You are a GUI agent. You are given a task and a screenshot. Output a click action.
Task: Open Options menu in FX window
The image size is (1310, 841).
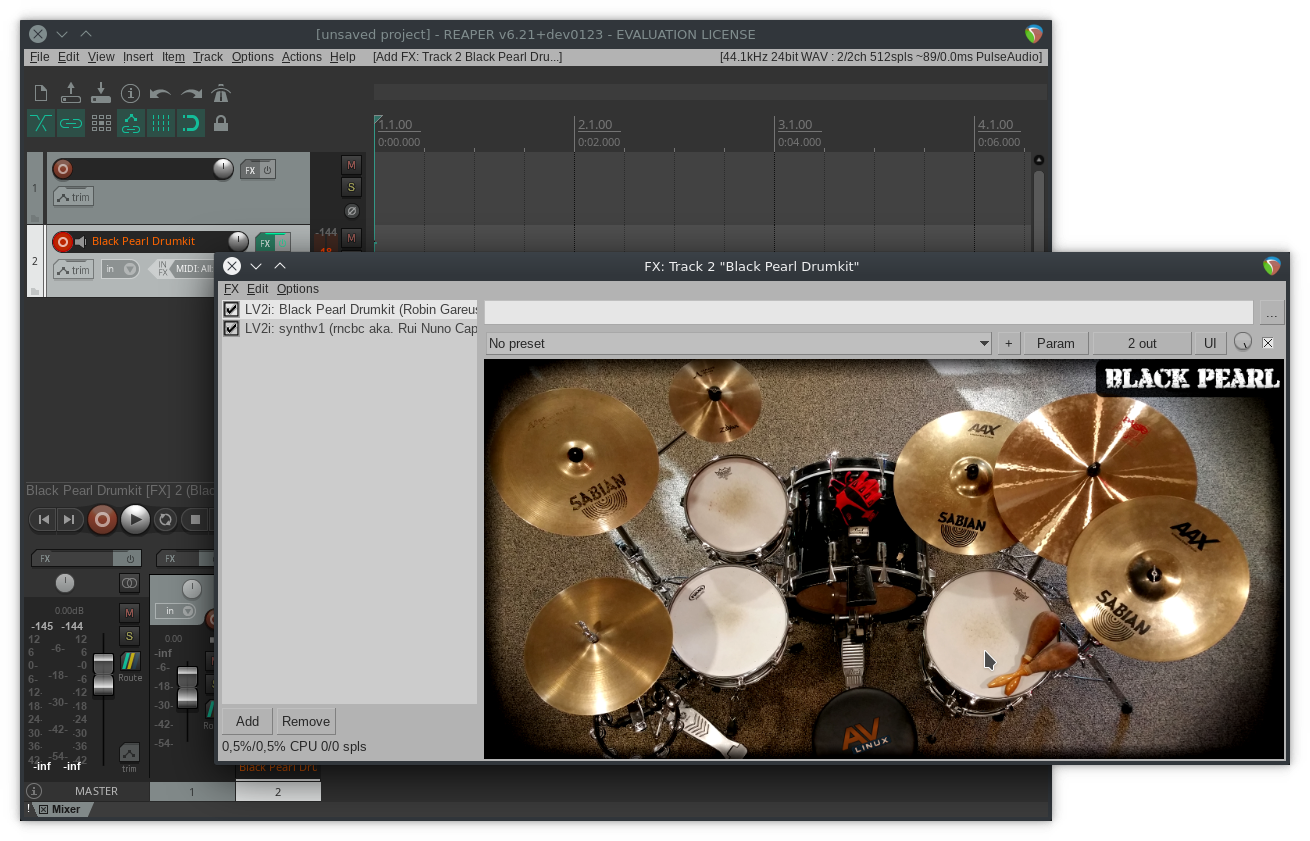[x=298, y=289]
